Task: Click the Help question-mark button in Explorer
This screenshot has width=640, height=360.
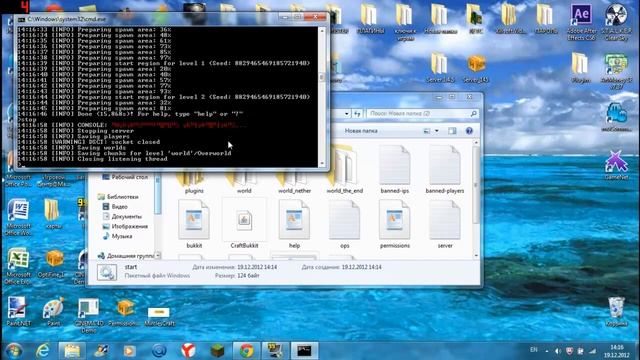Action: pos(469,131)
